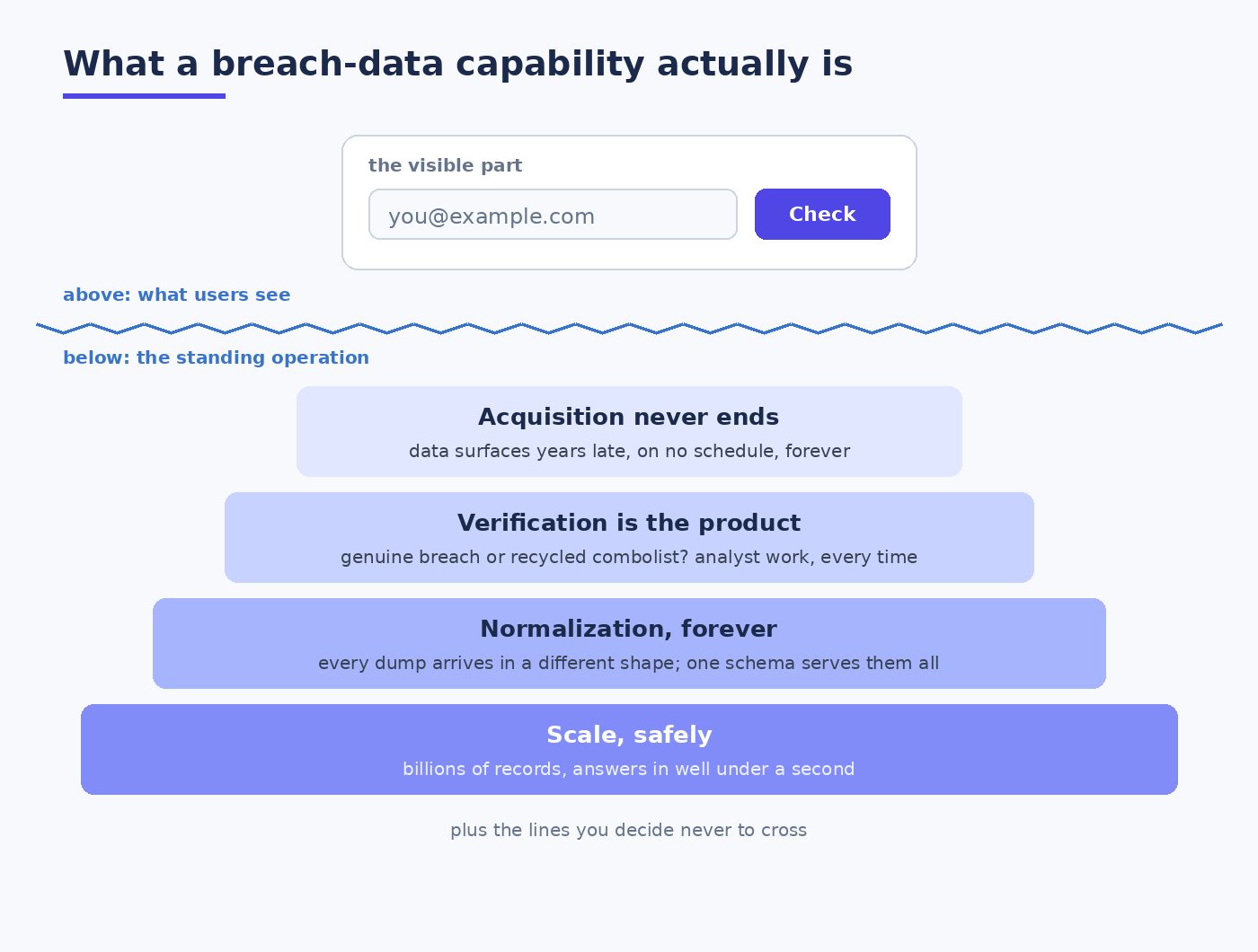Select the 'Verification is the product' block
The image size is (1258, 952).
point(629,537)
